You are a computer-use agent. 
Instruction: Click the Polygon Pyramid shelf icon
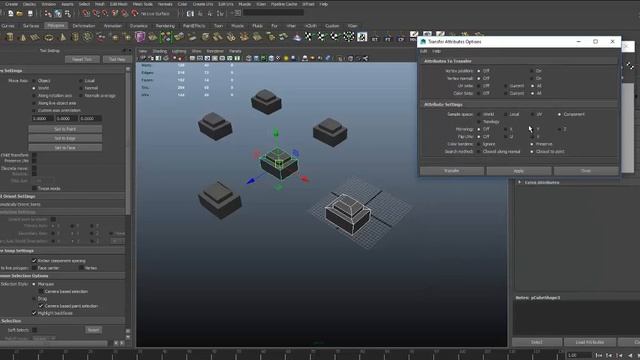point(62,38)
